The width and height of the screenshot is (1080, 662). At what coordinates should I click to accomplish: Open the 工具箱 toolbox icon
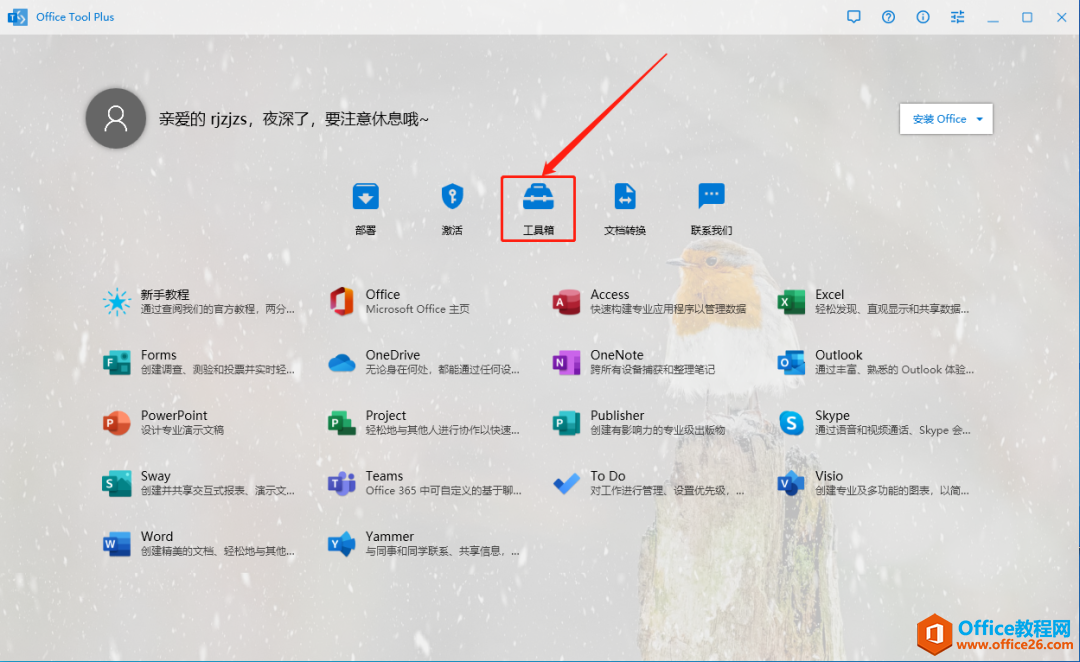coord(538,197)
